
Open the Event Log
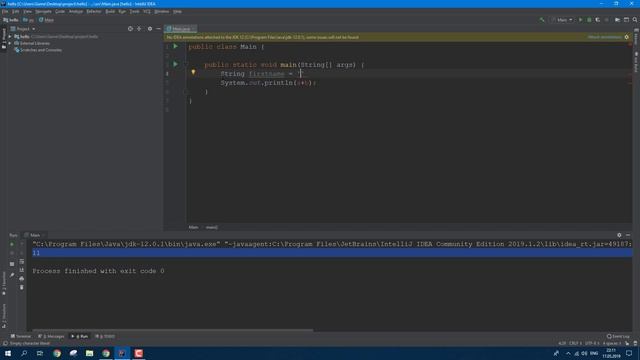pyautogui.click(x=618, y=336)
